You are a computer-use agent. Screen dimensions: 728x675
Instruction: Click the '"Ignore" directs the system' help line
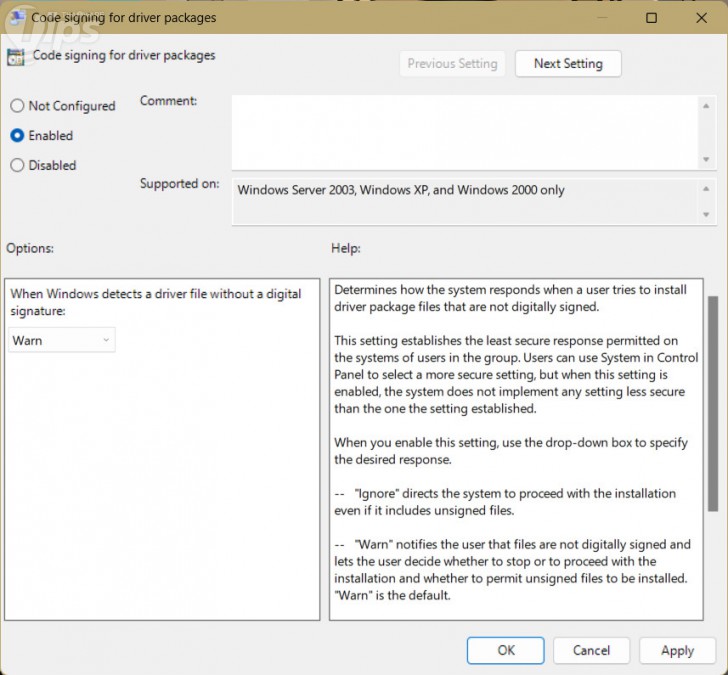[x=505, y=502]
